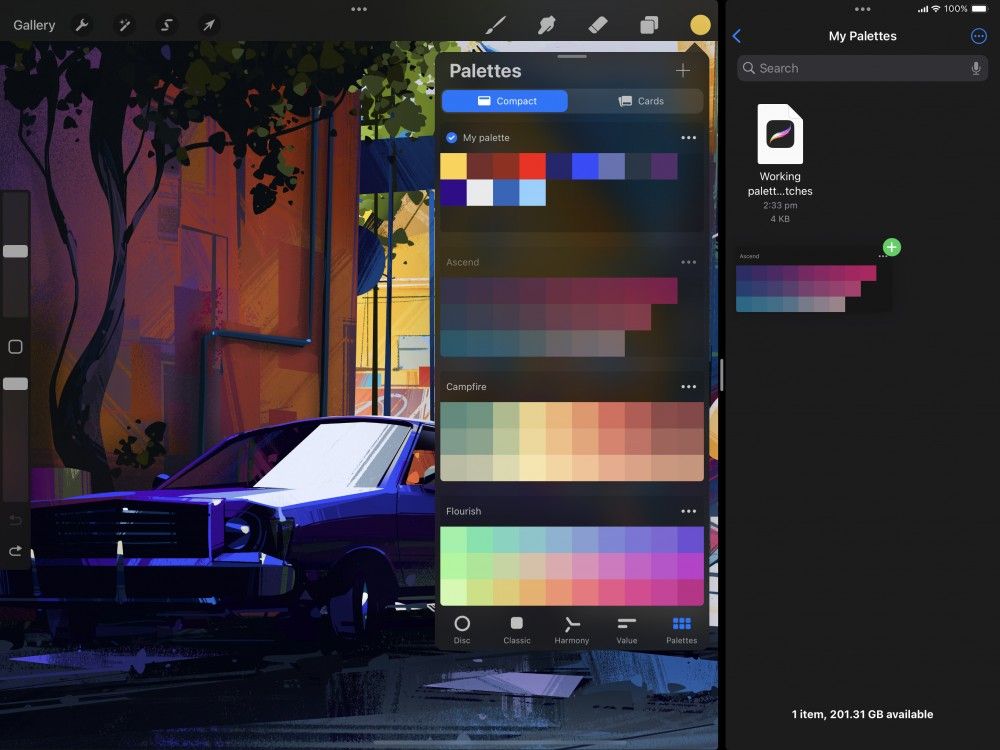Switch to Compact palette view
This screenshot has width=1000, height=750.
point(507,101)
